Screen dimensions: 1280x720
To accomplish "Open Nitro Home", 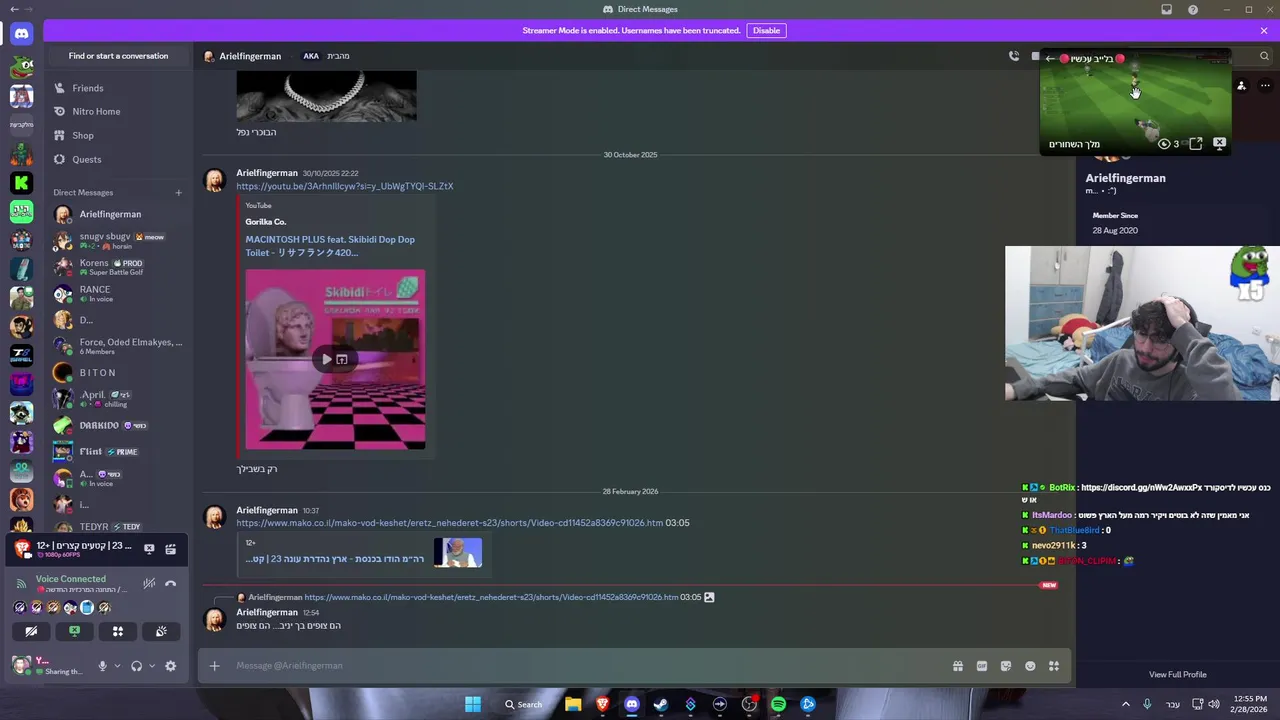I will coord(118,112).
